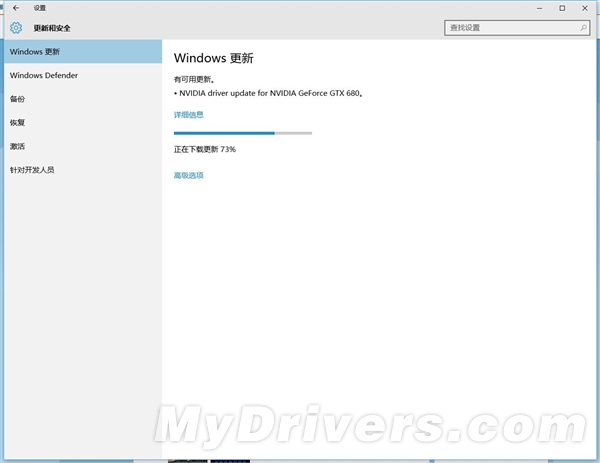Click the 更新和安全 header title
600x463 pixels.
[x=52, y=28]
